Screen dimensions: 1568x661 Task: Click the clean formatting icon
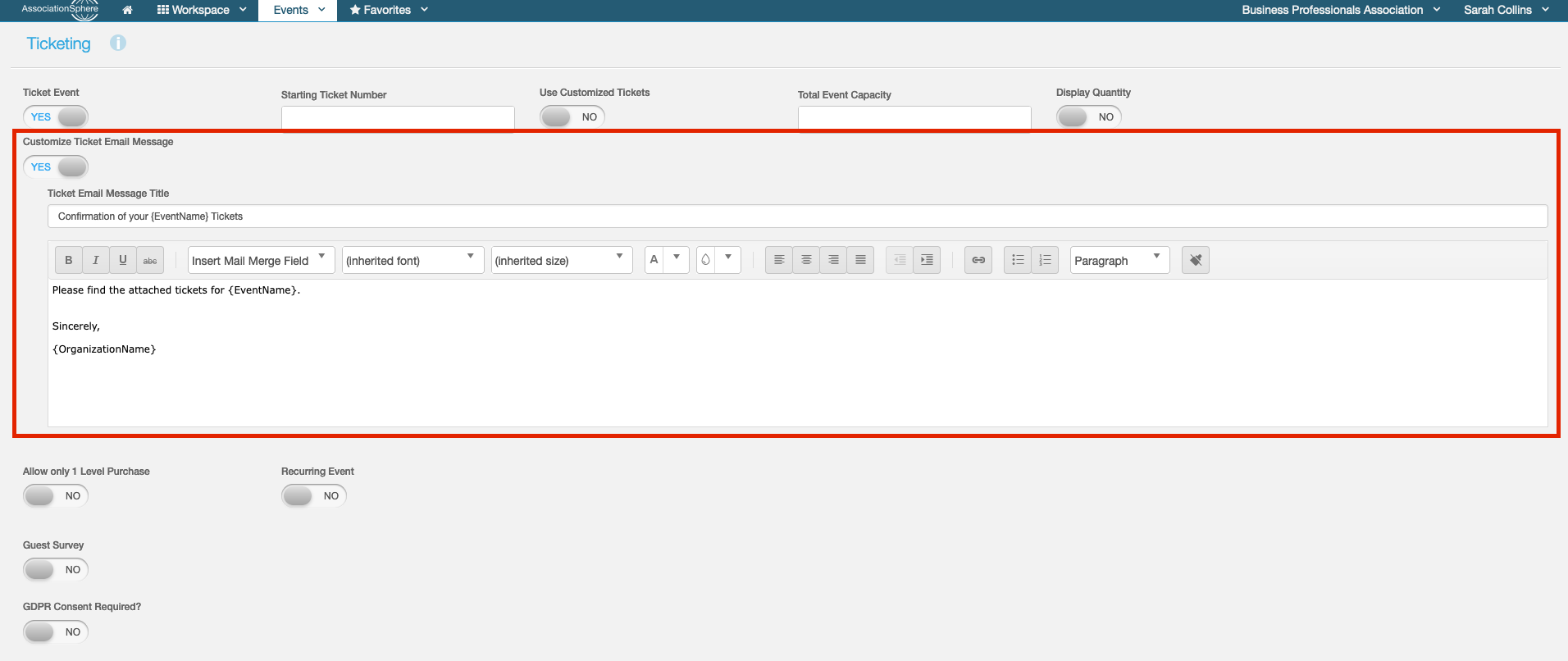coord(1196,260)
